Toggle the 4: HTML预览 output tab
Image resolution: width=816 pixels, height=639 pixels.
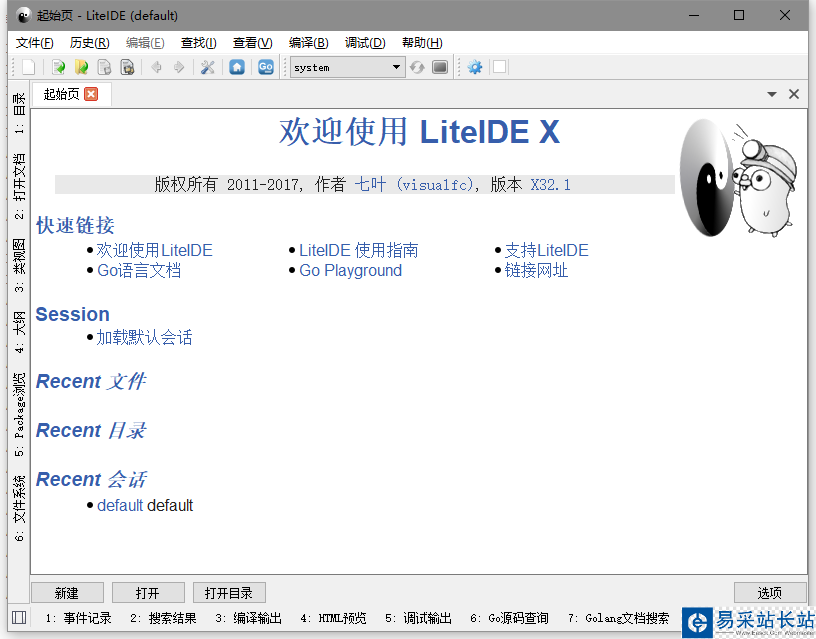click(333, 618)
